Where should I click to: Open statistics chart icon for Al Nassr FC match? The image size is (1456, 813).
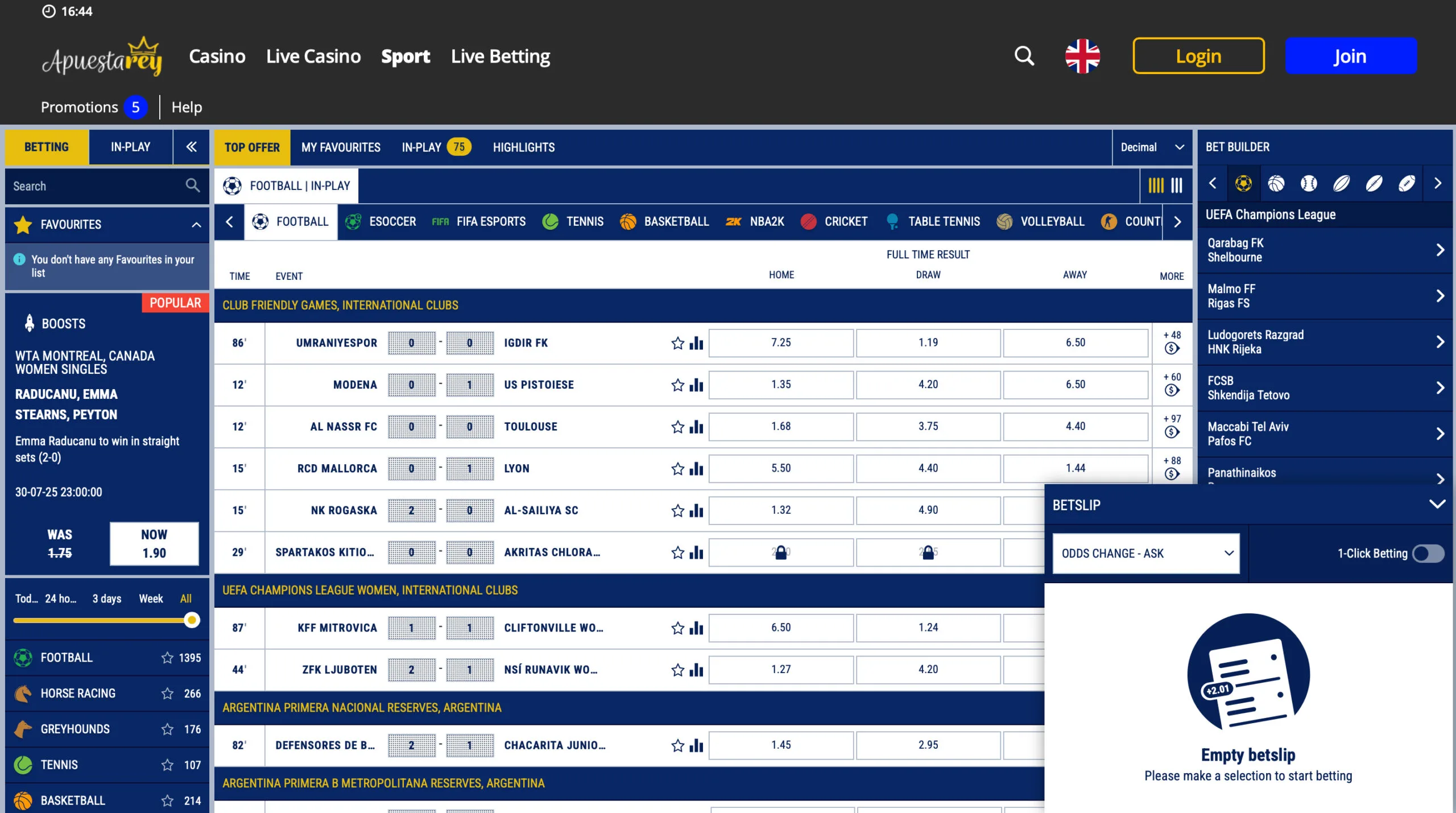pyautogui.click(x=696, y=426)
